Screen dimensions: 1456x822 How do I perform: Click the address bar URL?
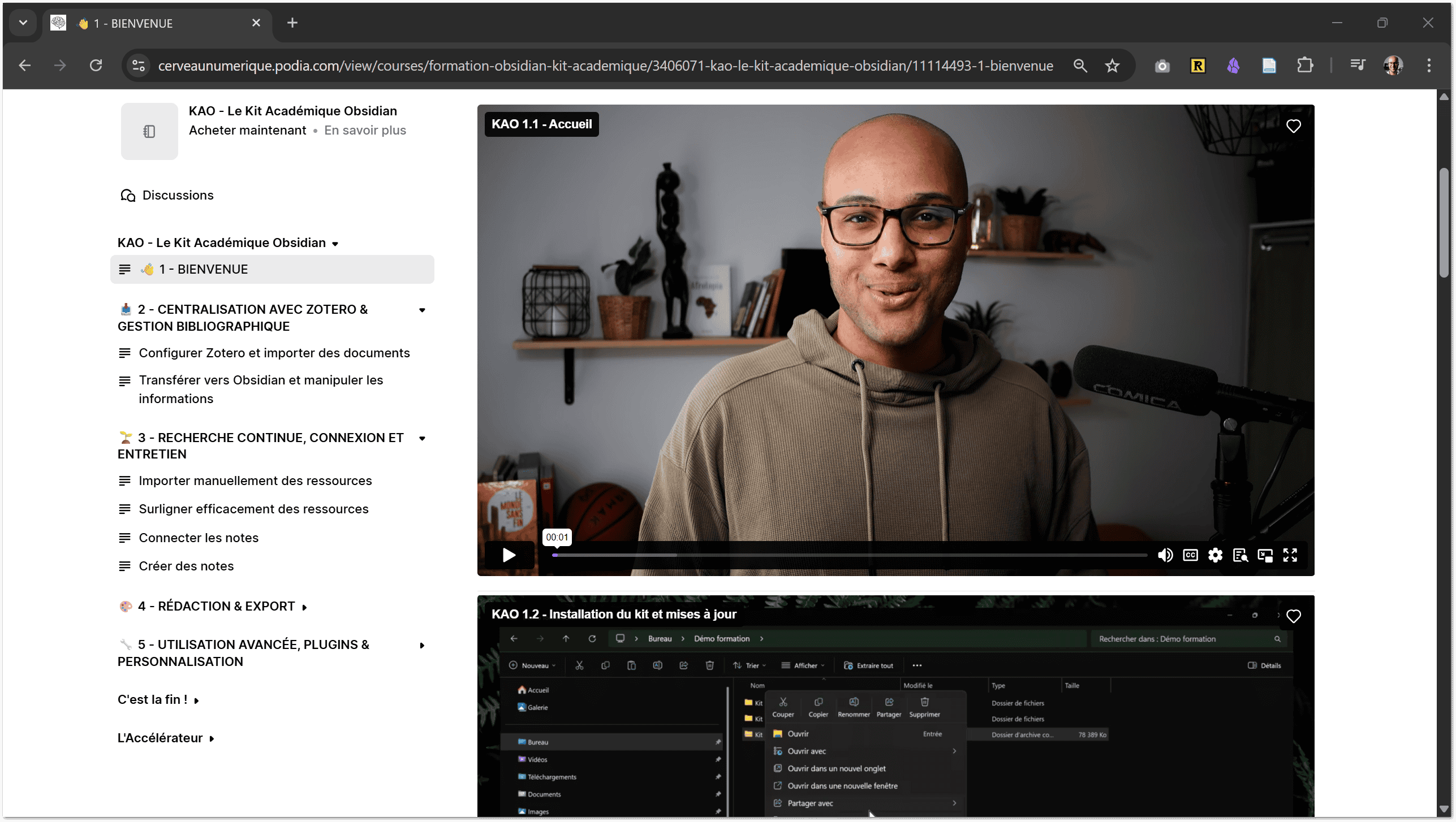coord(605,66)
